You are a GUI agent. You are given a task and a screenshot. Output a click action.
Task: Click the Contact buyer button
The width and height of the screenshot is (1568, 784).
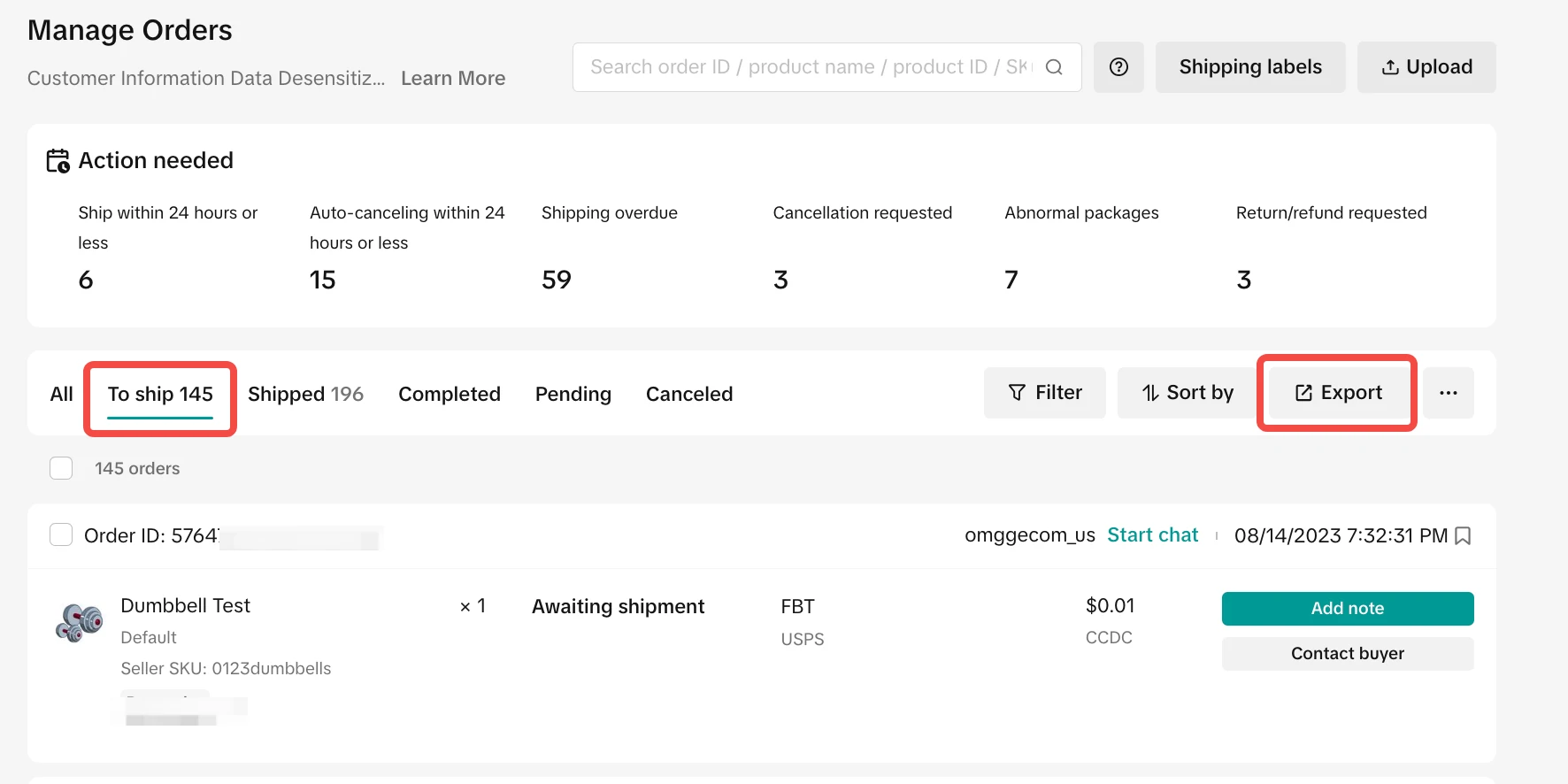1347,654
